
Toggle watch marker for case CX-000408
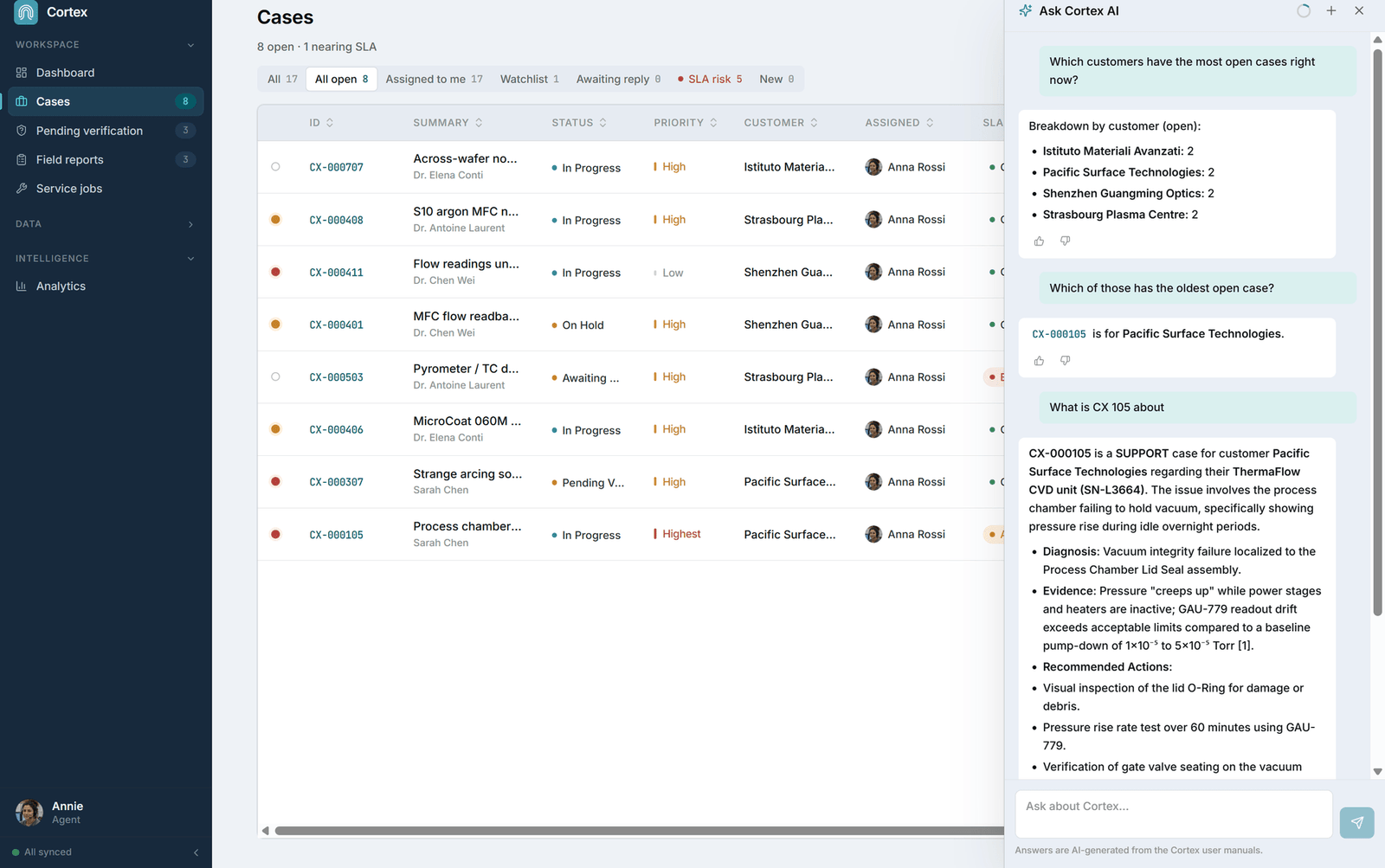click(275, 220)
